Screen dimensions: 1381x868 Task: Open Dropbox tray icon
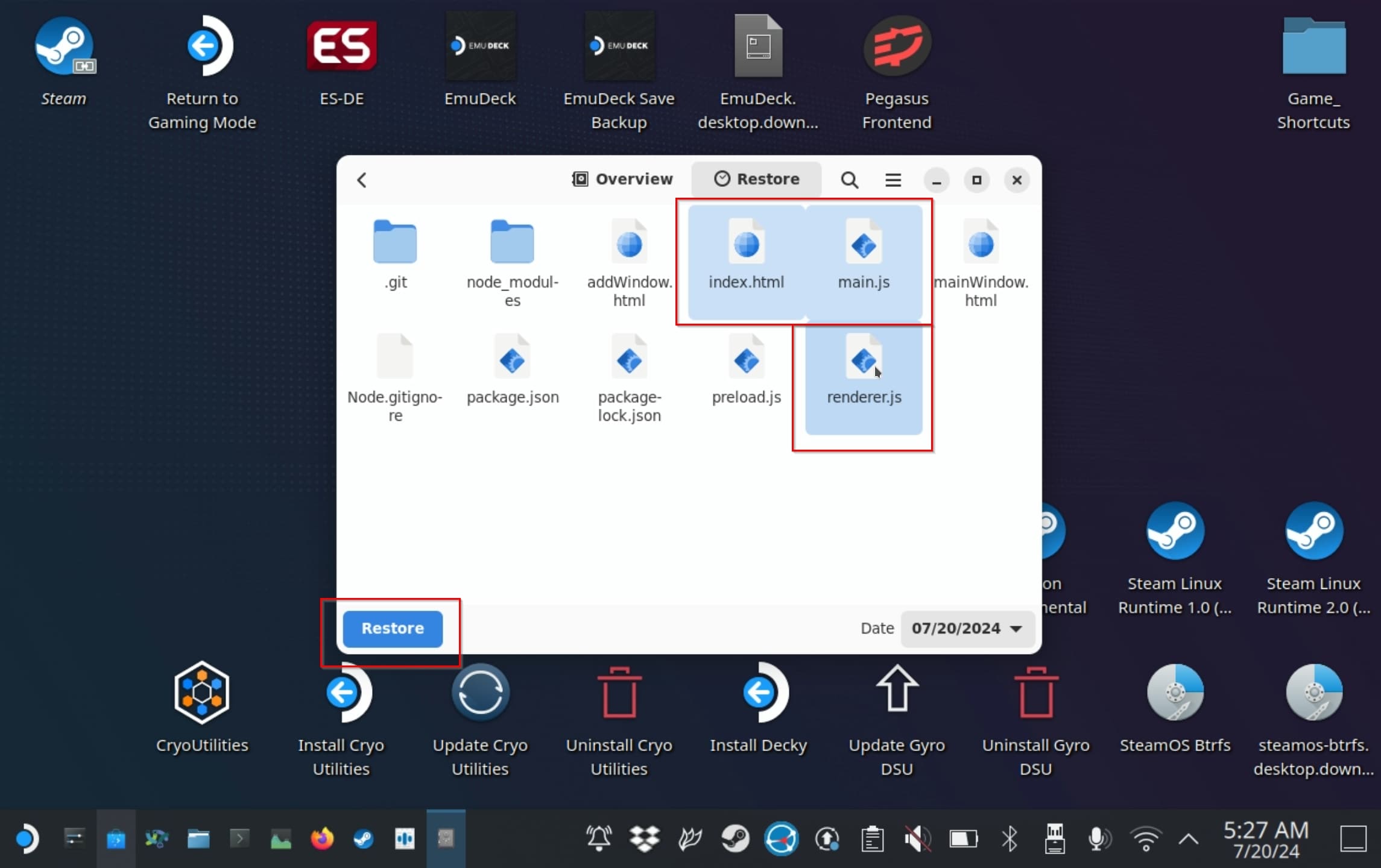click(645, 838)
